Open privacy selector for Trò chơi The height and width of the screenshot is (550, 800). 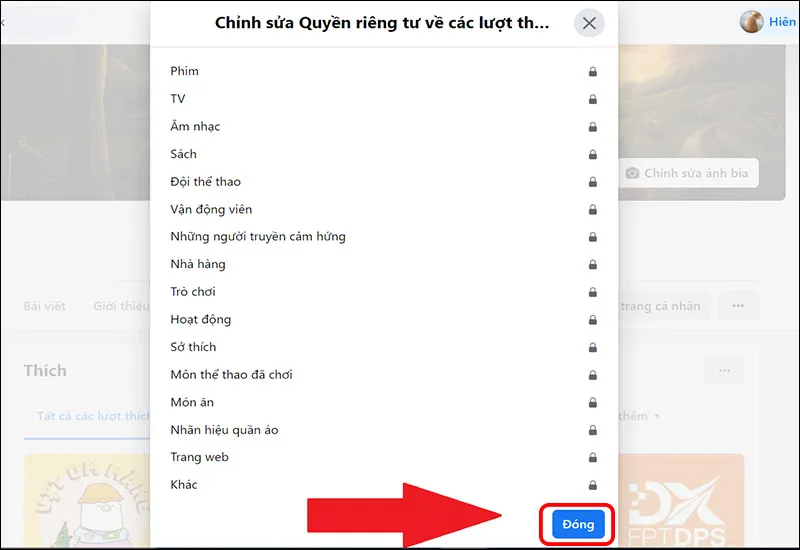click(x=592, y=292)
